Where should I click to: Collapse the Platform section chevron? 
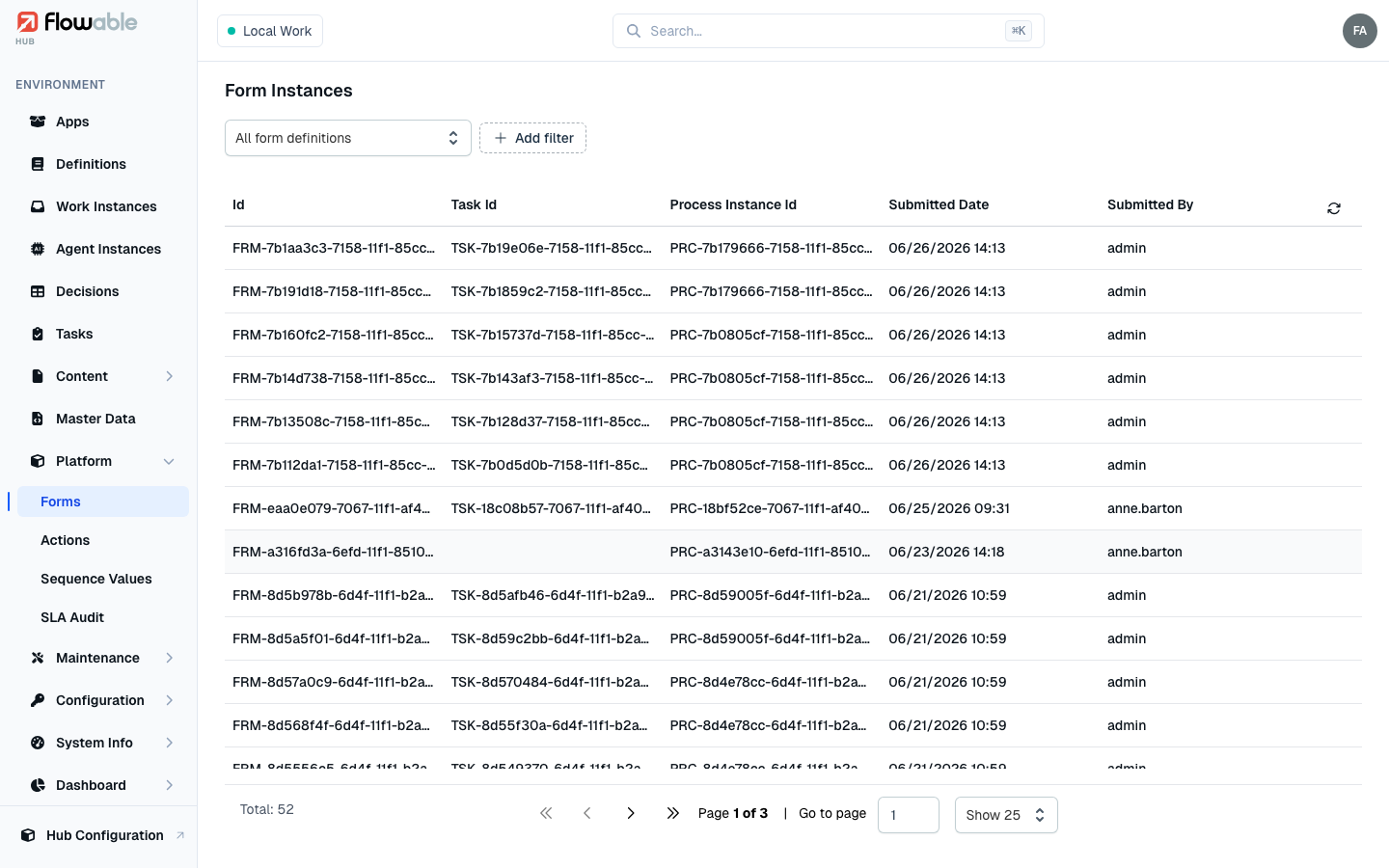(x=170, y=461)
